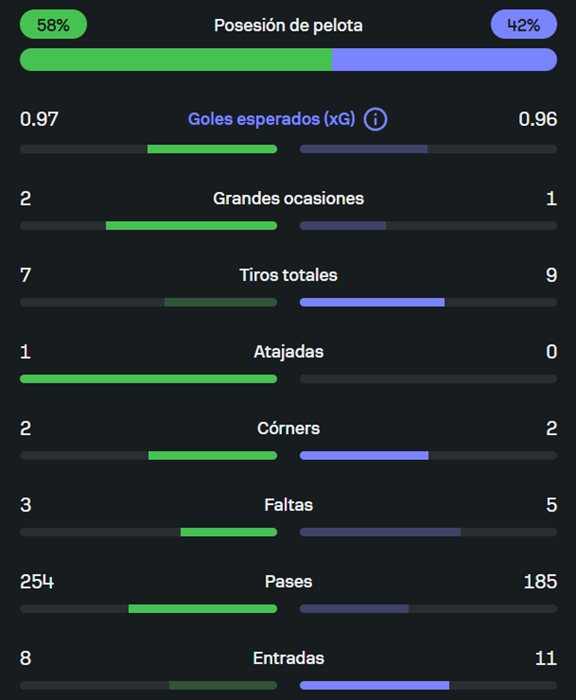Click the 0.96 xG value
Viewport: 576px width, 700px height.
coord(538,119)
